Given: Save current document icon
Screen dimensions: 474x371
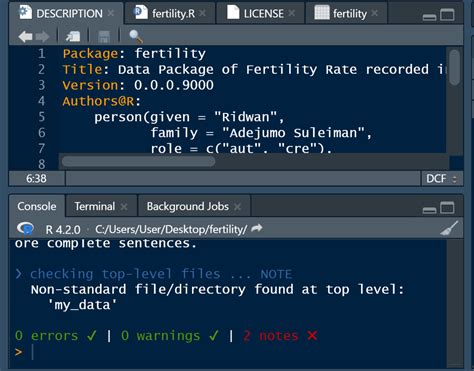Looking at the screenshot, I should click(x=104, y=36).
